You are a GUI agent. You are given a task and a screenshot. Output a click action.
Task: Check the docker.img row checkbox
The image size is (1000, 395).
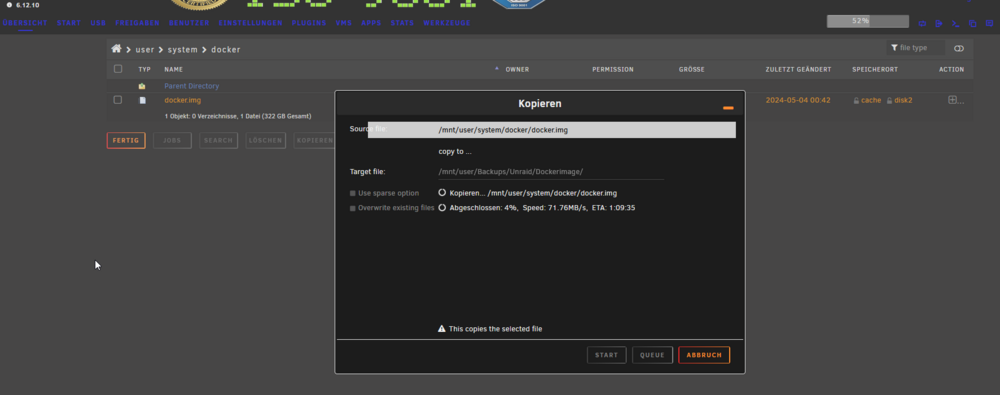(x=118, y=100)
